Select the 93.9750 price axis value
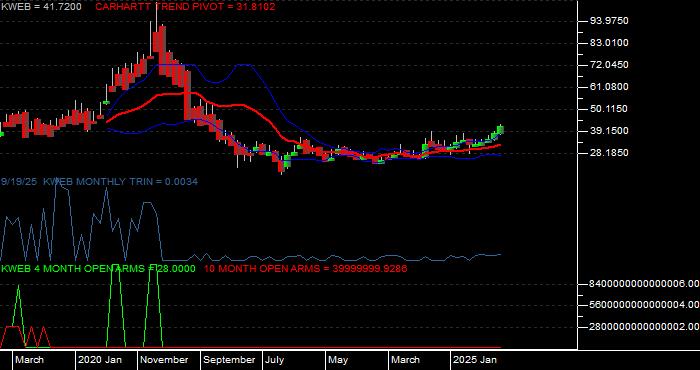Screen dimensions: 700x370 coord(609,21)
